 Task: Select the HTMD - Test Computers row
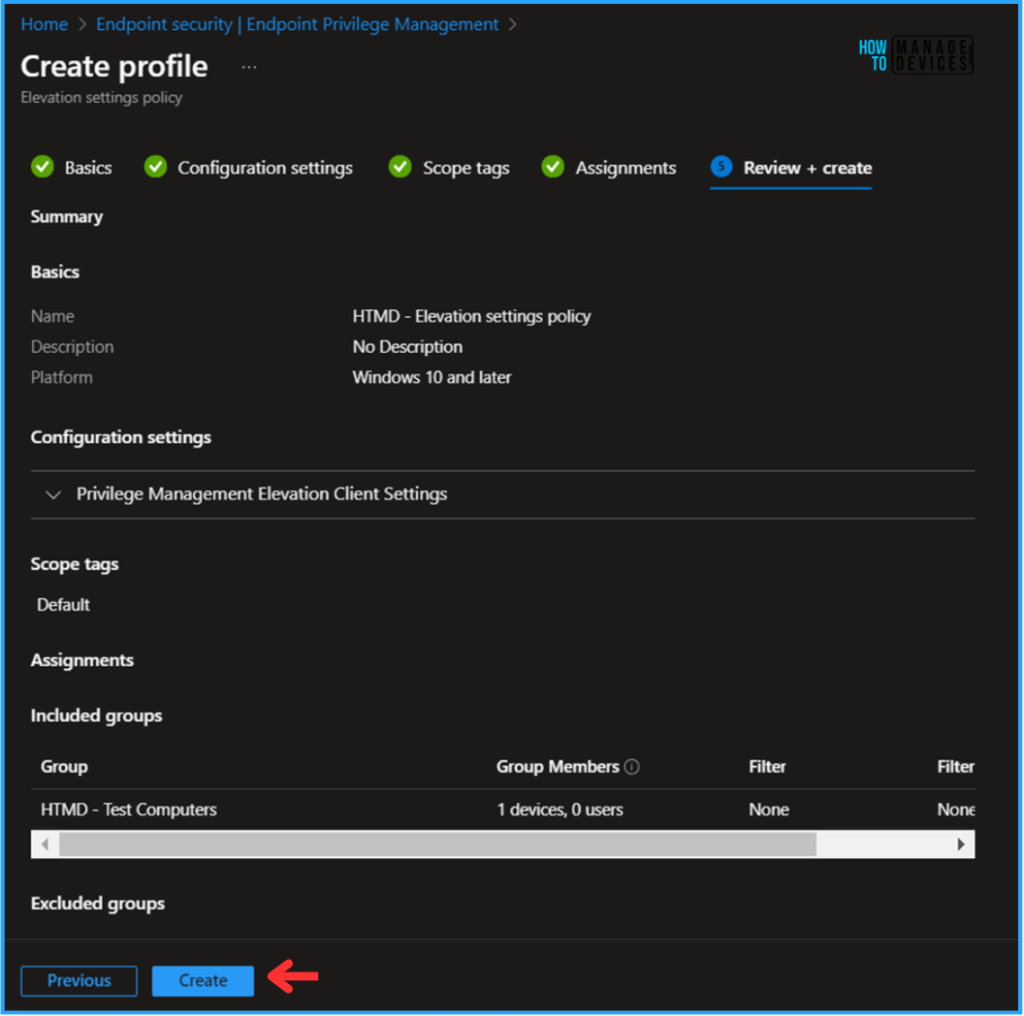pos(502,810)
